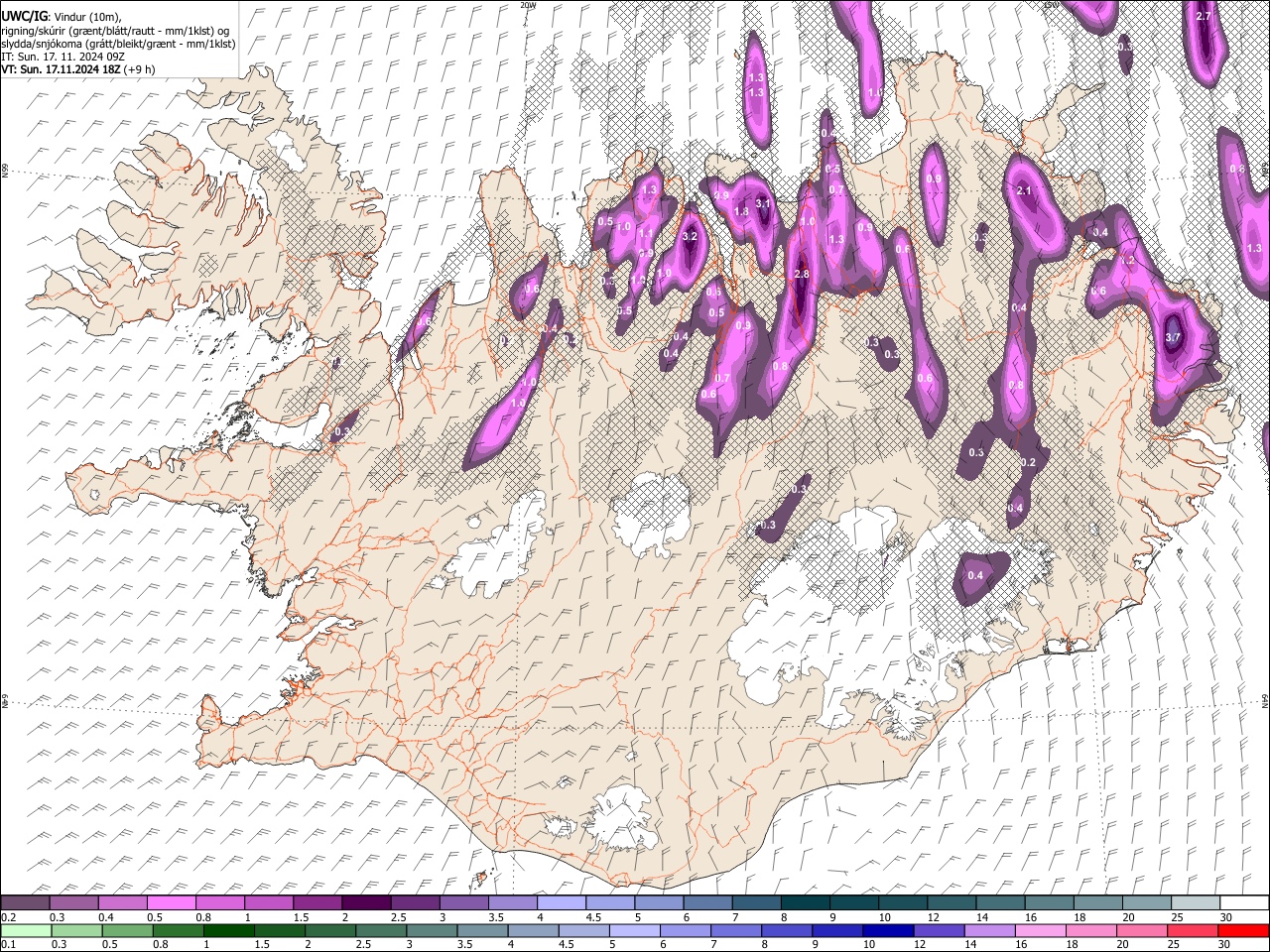Screen dimensions: 1270x952
Task: Click the 1.8 snowfall value next to 3.1
Action: (x=740, y=211)
